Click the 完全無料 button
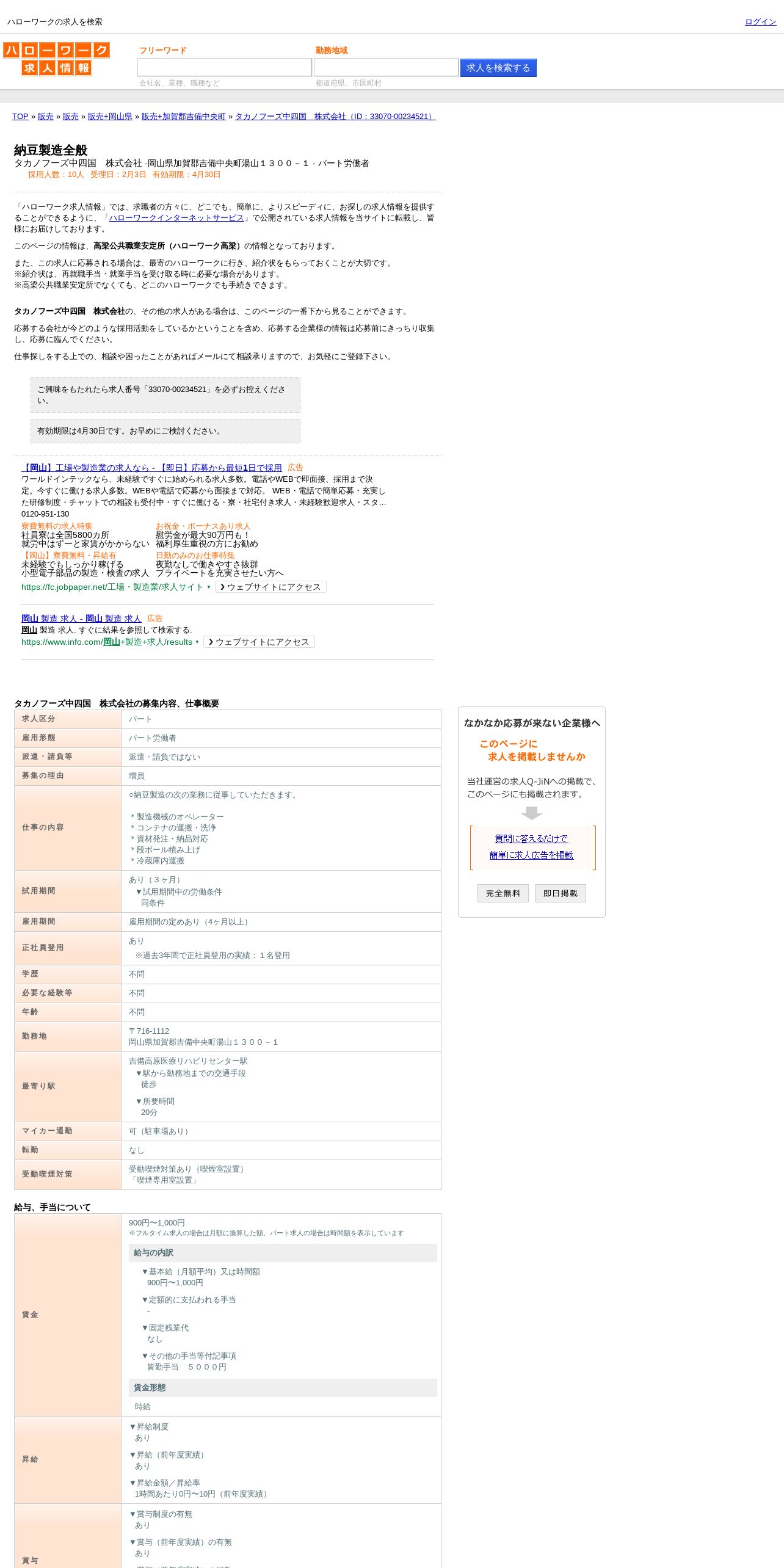The image size is (784, 1568). coord(503,893)
